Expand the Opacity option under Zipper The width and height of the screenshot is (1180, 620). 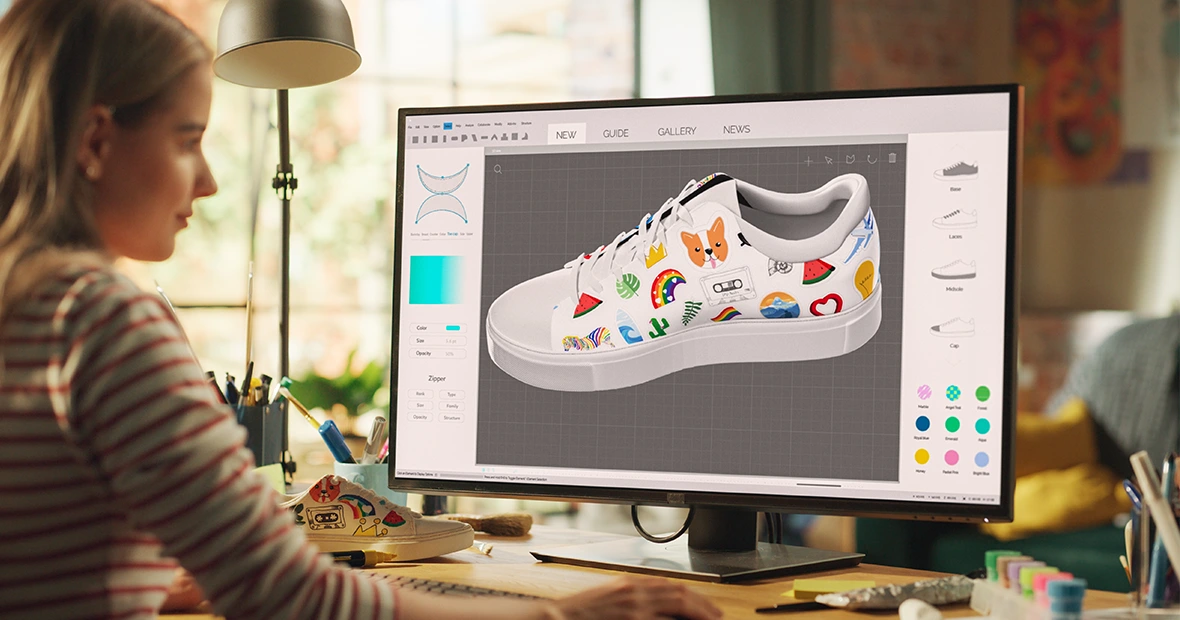click(420, 416)
